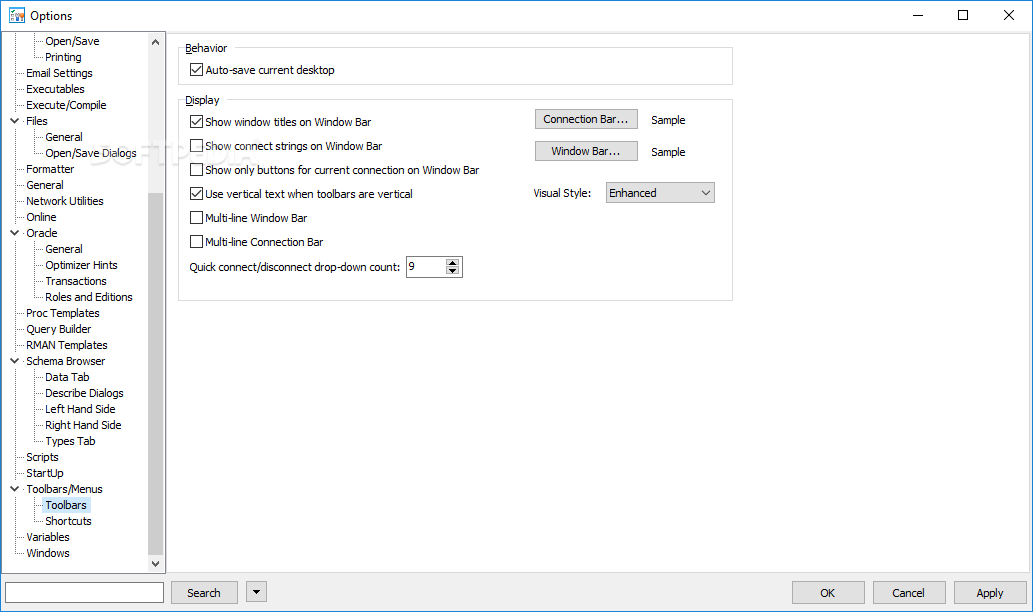Open the Search options dropdown arrow
Image resolution: width=1033 pixels, height=612 pixels.
pos(256,592)
